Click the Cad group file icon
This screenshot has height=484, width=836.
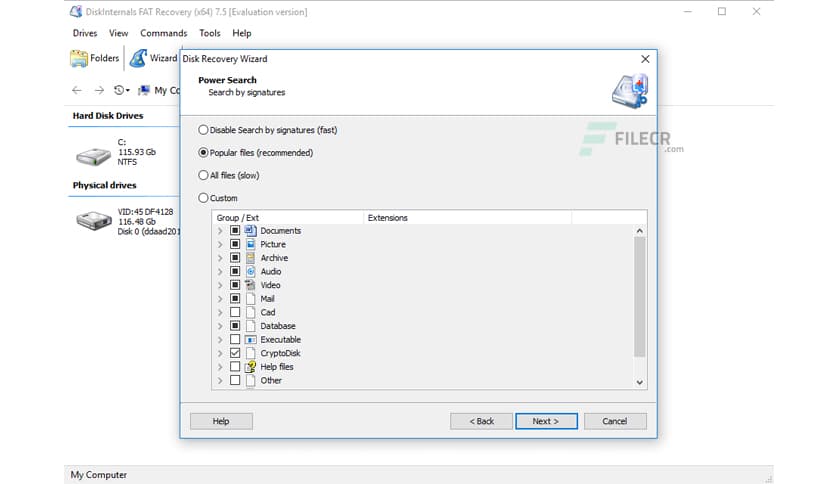click(x=251, y=312)
